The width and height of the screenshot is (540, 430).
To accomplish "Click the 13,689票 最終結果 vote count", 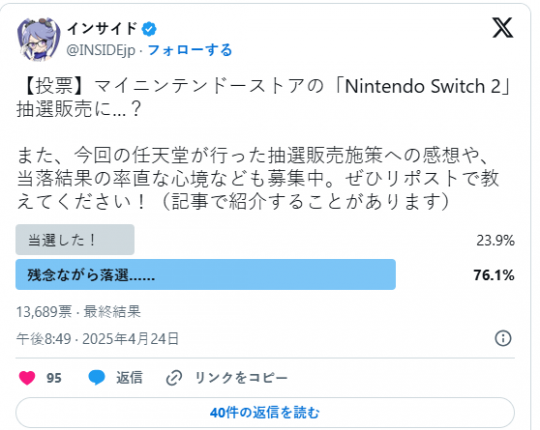I will pos(79,312).
